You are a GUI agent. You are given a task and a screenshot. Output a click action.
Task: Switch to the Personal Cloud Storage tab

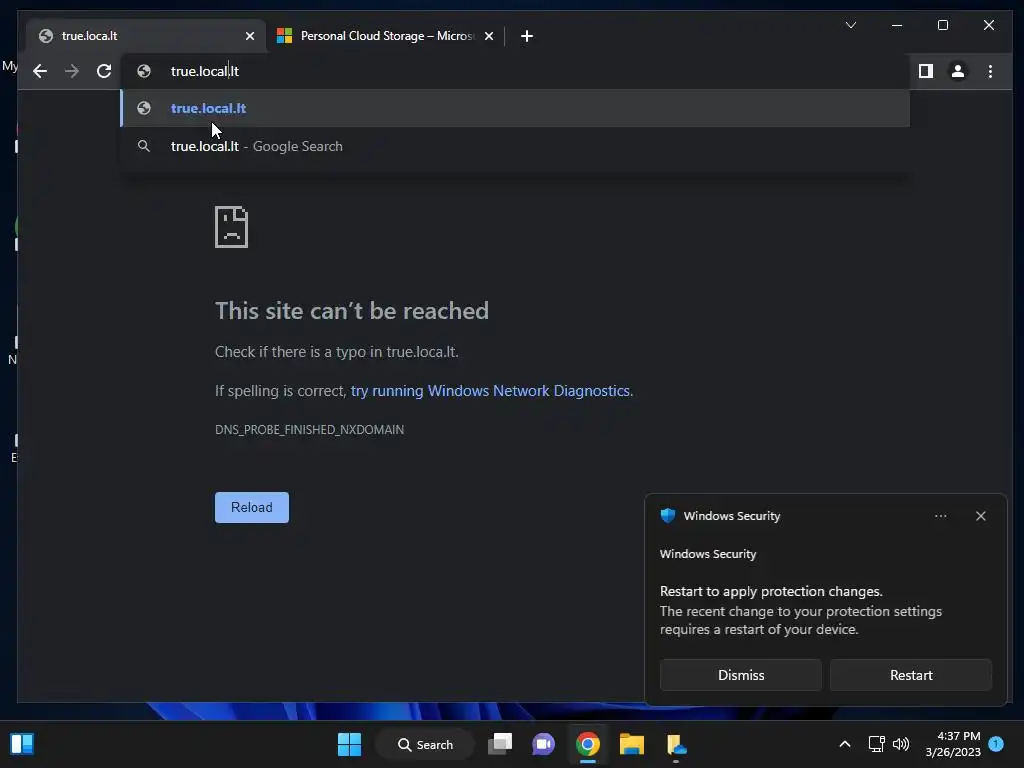pyautogui.click(x=385, y=36)
